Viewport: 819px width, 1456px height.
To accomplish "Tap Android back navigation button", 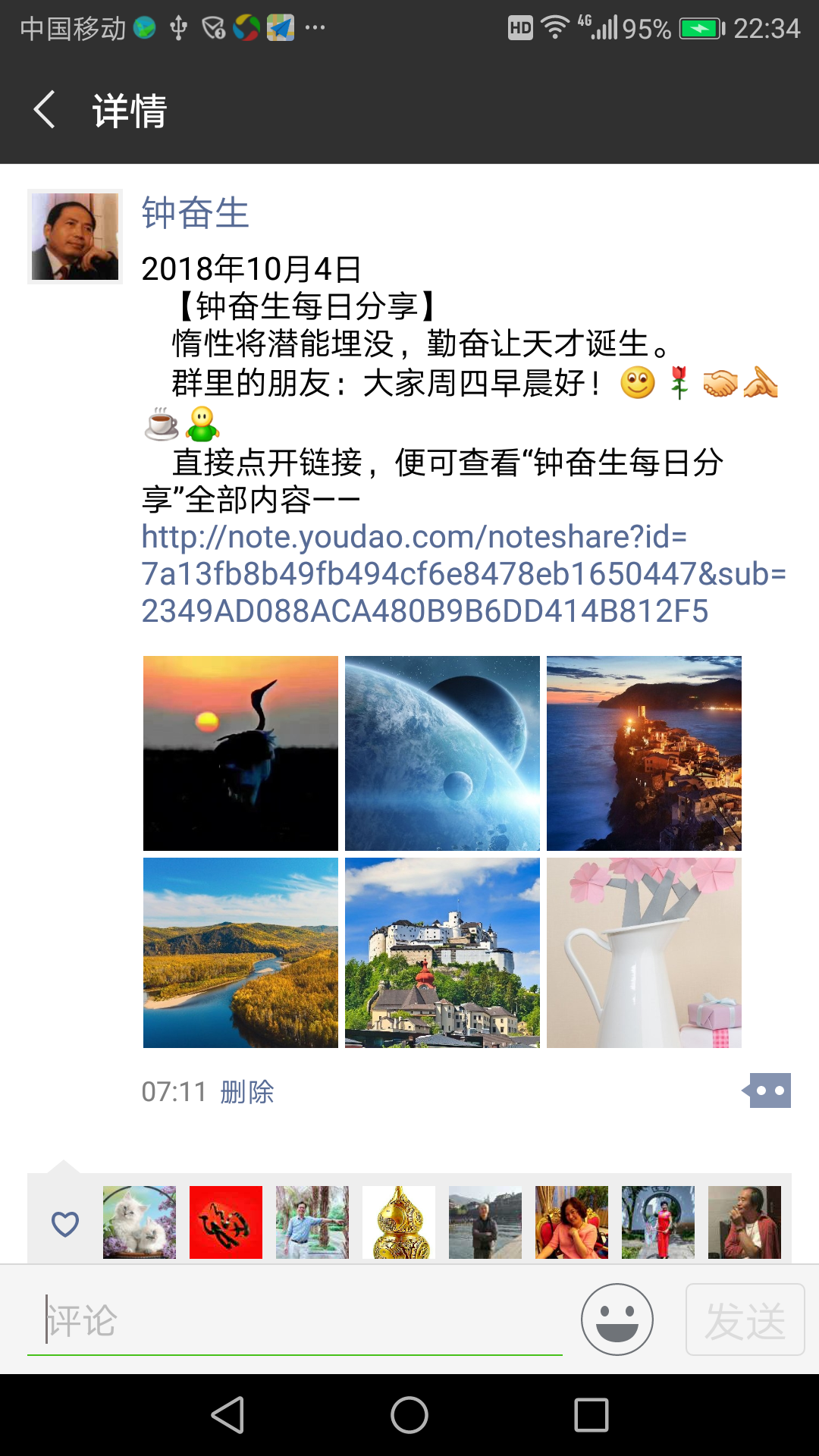I will 227,1415.
